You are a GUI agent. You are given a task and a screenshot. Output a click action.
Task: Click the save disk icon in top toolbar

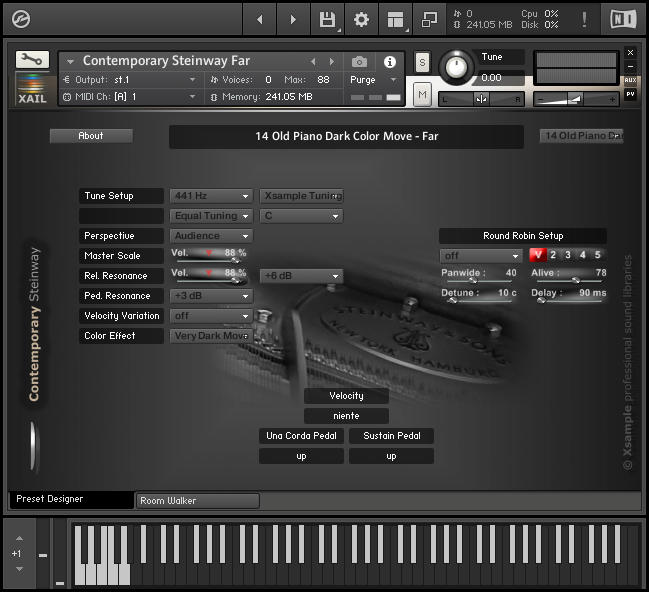[x=327, y=19]
